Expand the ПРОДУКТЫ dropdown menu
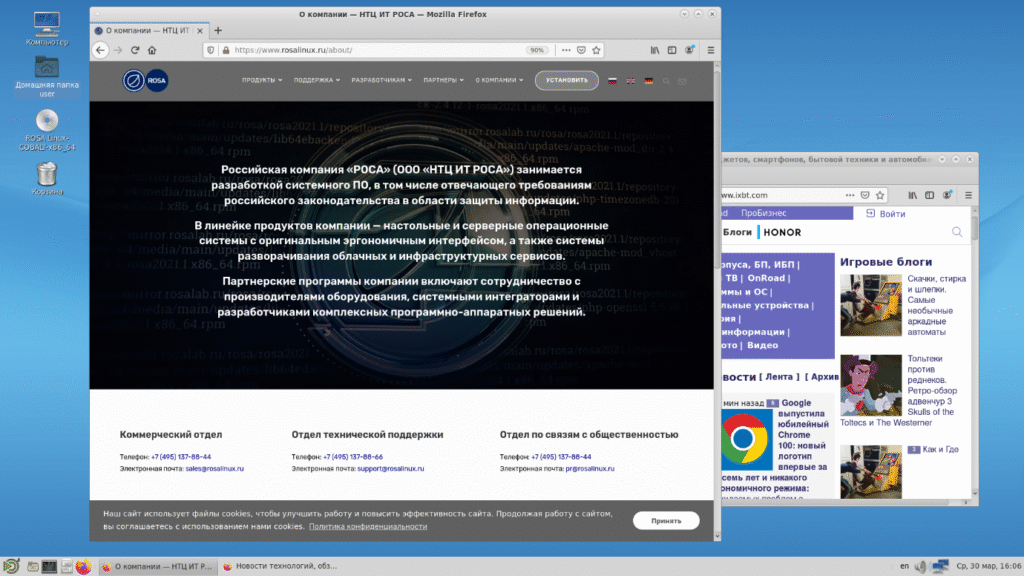Image resolution: width=1024 pixels, height=576 pixels. [x=262, y=81]
